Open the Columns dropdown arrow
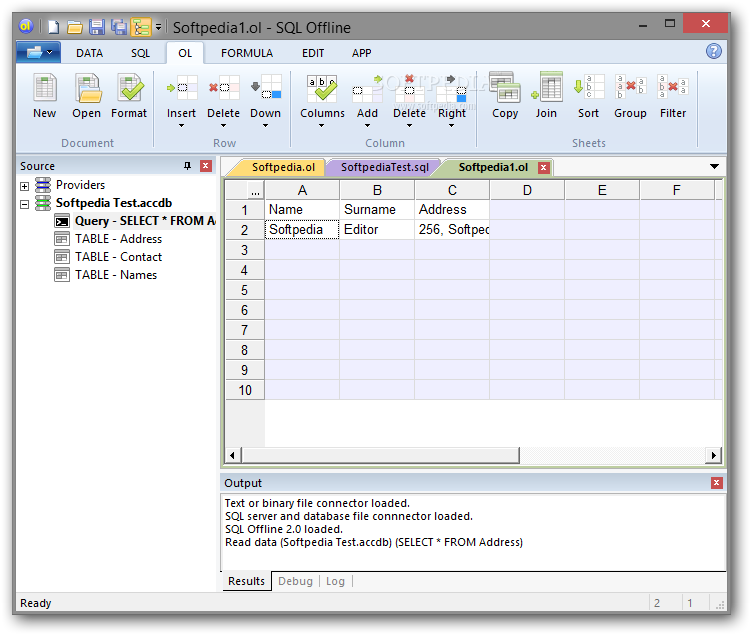751x635 pixels. (x=321, y=126)
